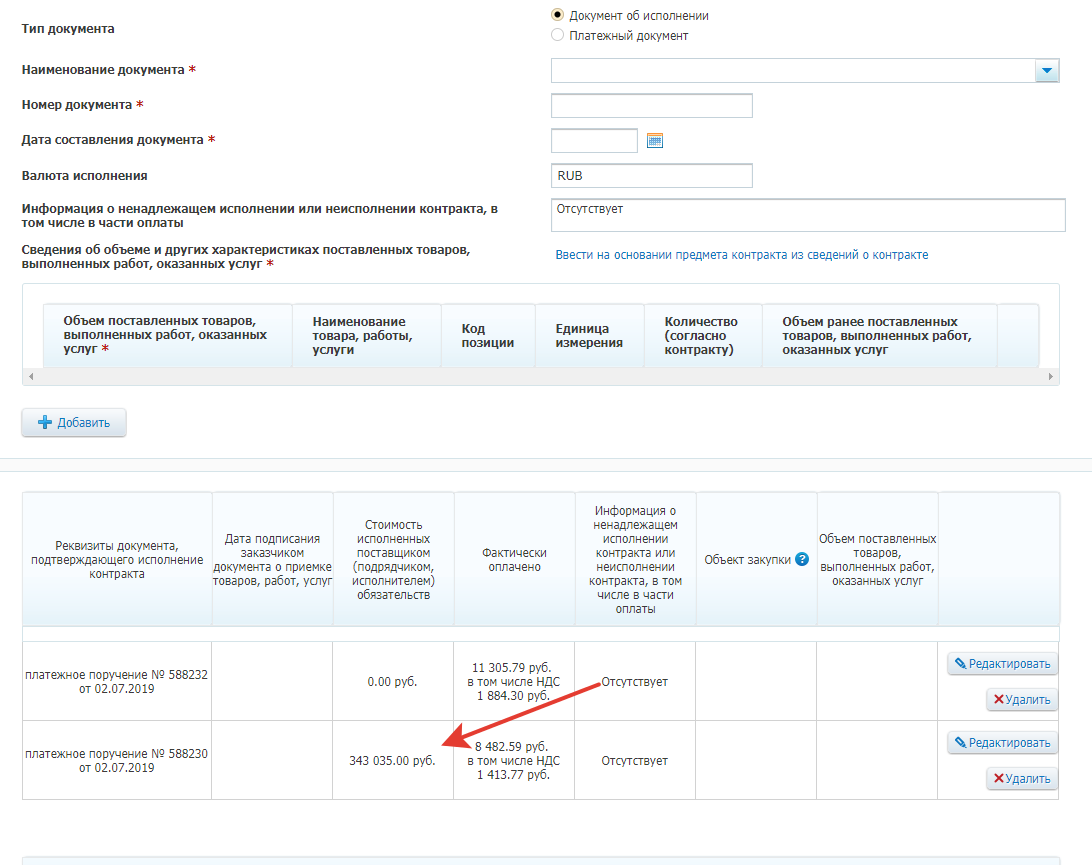This screenshot has width=1092, height=865.
Task: Open the calendar date picker icon
Action: tap(655, 141)
